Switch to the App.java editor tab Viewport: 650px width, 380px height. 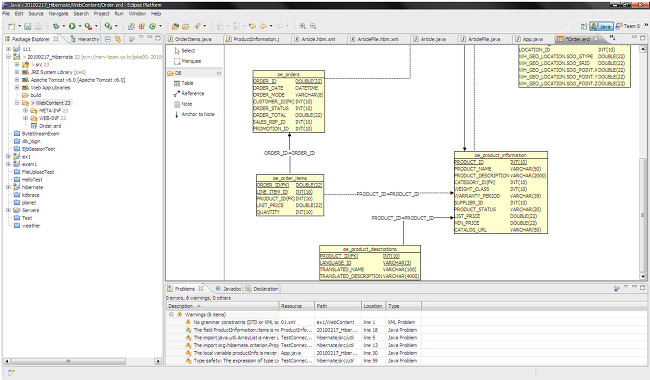point(533,39)
